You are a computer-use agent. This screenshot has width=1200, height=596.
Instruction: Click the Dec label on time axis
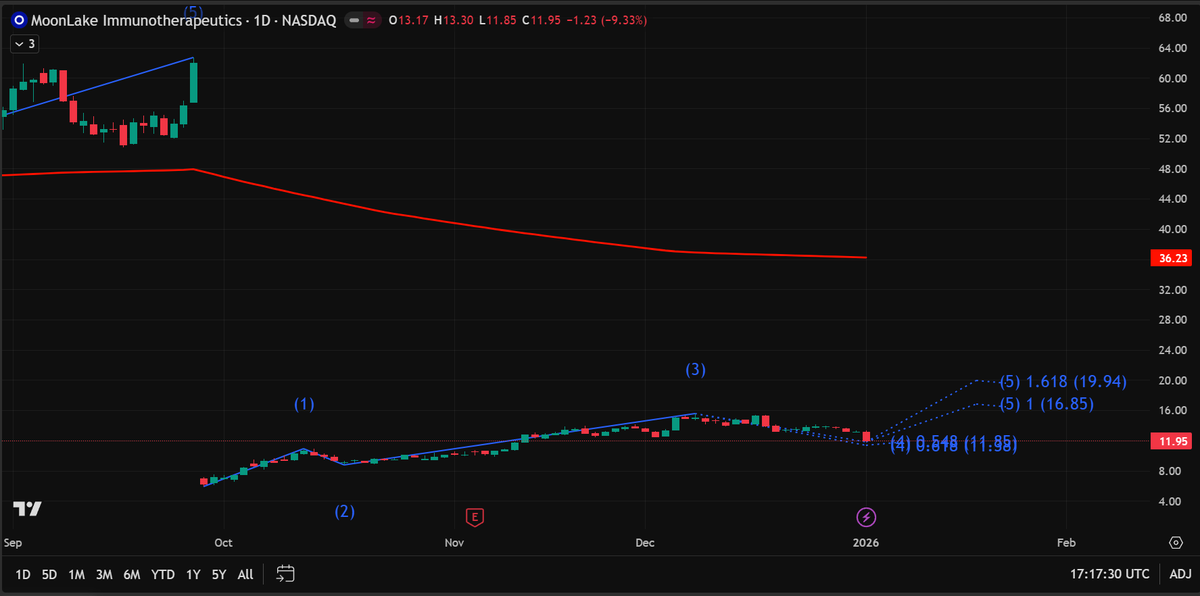(645, 543)
